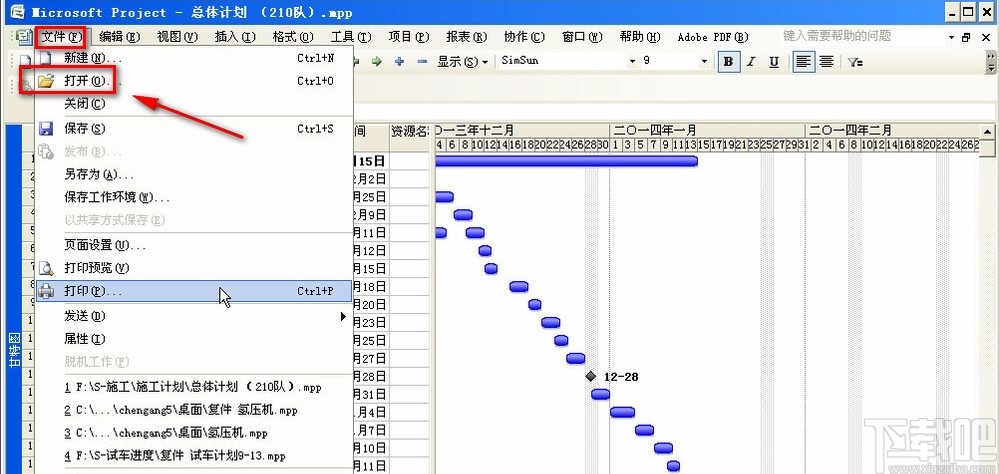999x474 pixels.
Task: Open the 格式(O) menu
Action: 293,37
